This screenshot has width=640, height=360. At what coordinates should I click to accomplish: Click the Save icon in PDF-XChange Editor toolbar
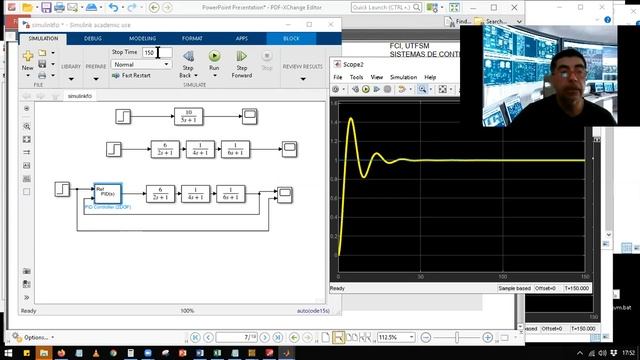pos(46,7)
